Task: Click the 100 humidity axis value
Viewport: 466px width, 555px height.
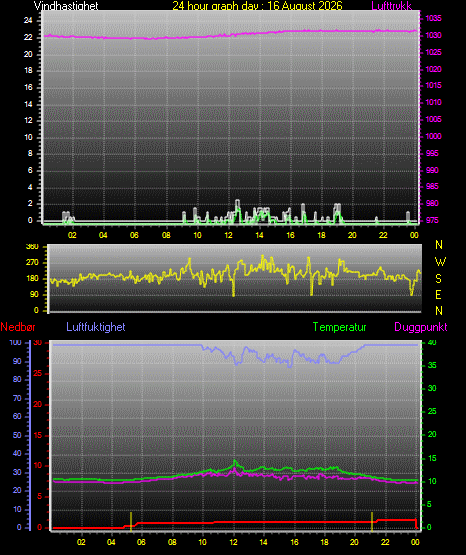Action: coord(15,342)
